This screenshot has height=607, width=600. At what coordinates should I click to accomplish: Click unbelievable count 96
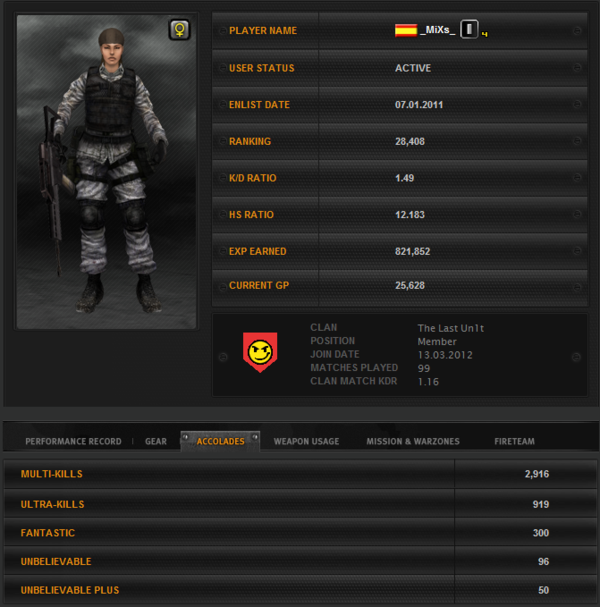pyautogui.click(x=543, y=561)
